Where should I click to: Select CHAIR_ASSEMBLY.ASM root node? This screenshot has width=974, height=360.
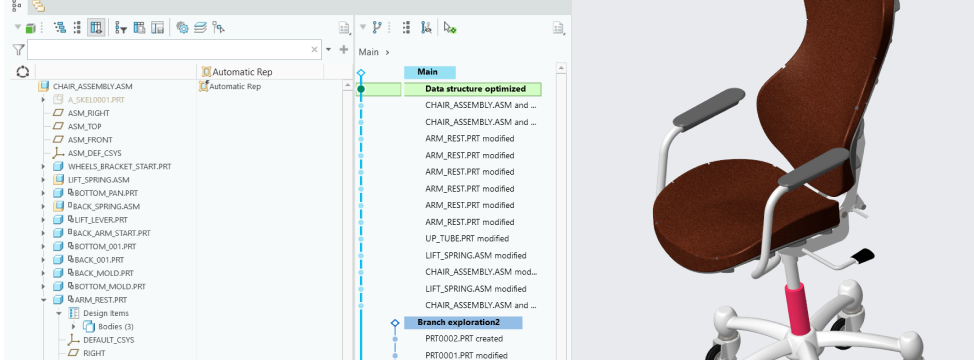93,86
